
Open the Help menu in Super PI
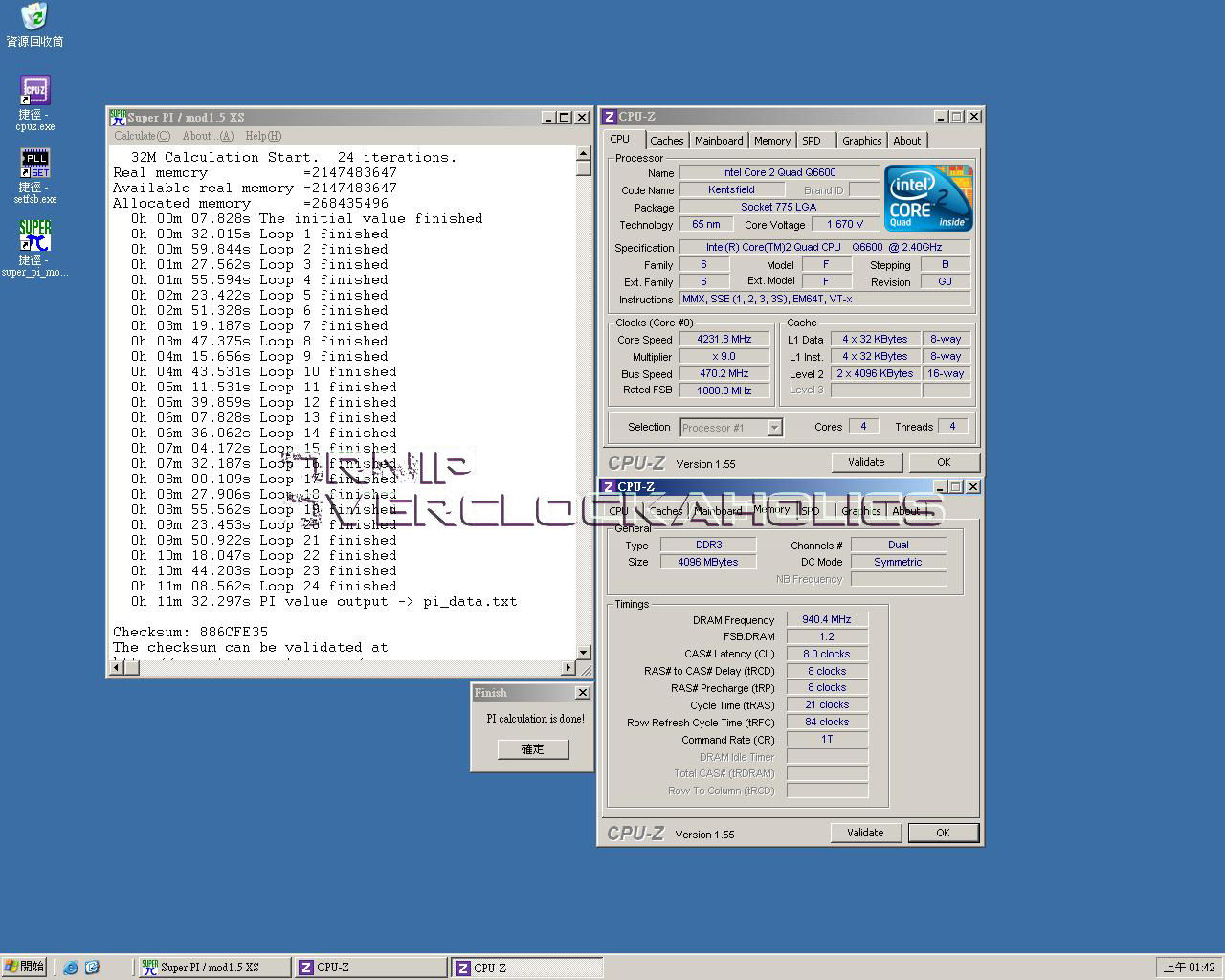coord(262,136)
